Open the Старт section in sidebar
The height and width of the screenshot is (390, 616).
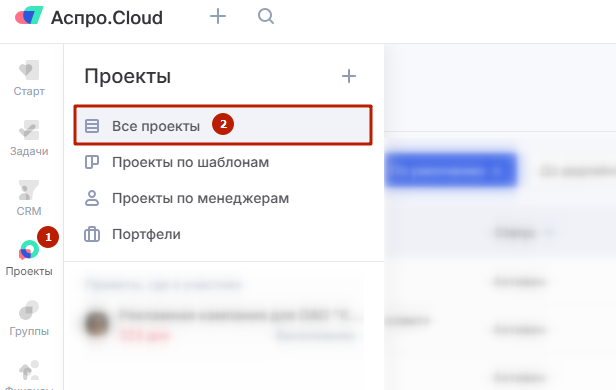[x=29, y=78]
